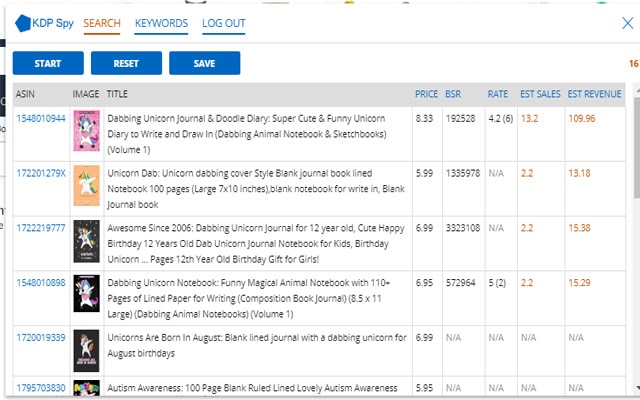Click the KDP Spy logo icon
The image size is (640, 400).
tap(23, 23)
